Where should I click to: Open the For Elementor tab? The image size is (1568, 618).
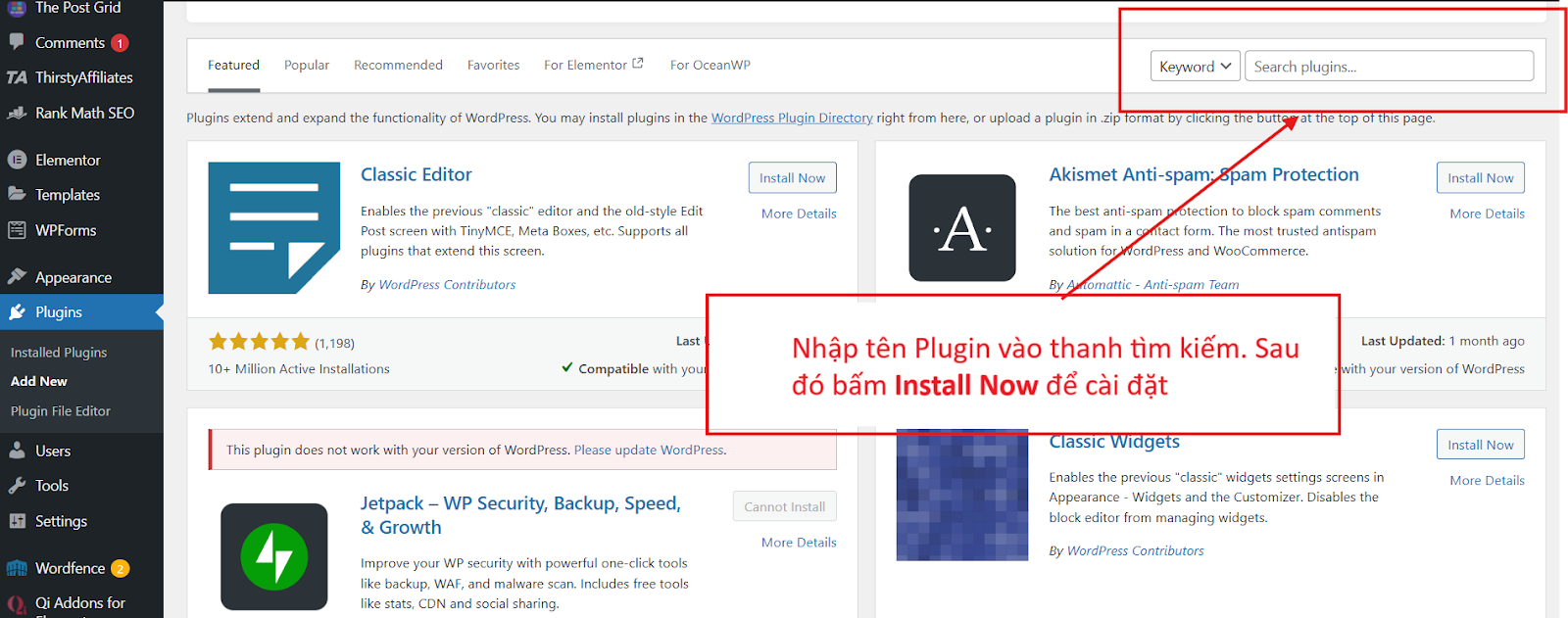(594, 66)
